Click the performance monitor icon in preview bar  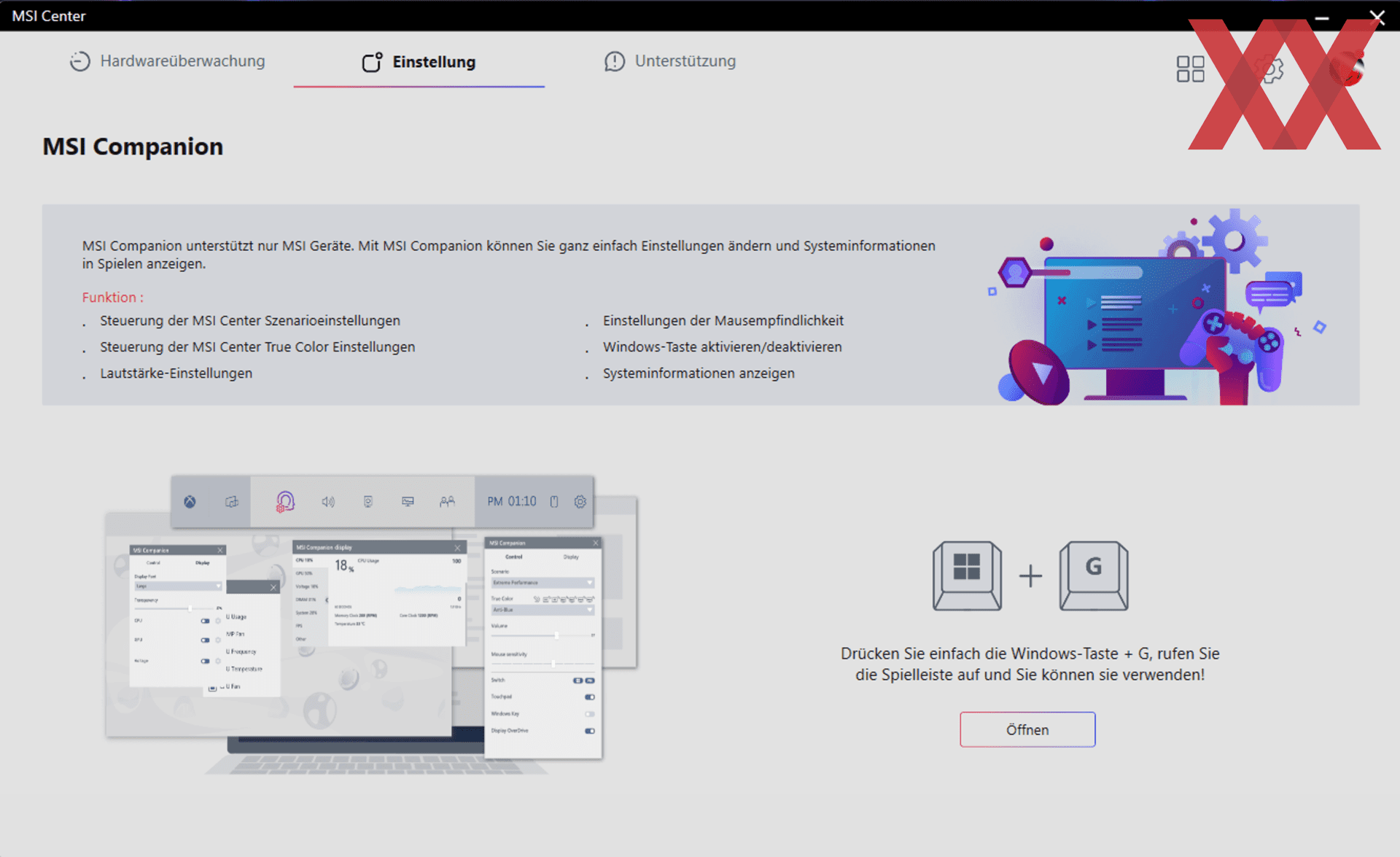tap(408, 502)
